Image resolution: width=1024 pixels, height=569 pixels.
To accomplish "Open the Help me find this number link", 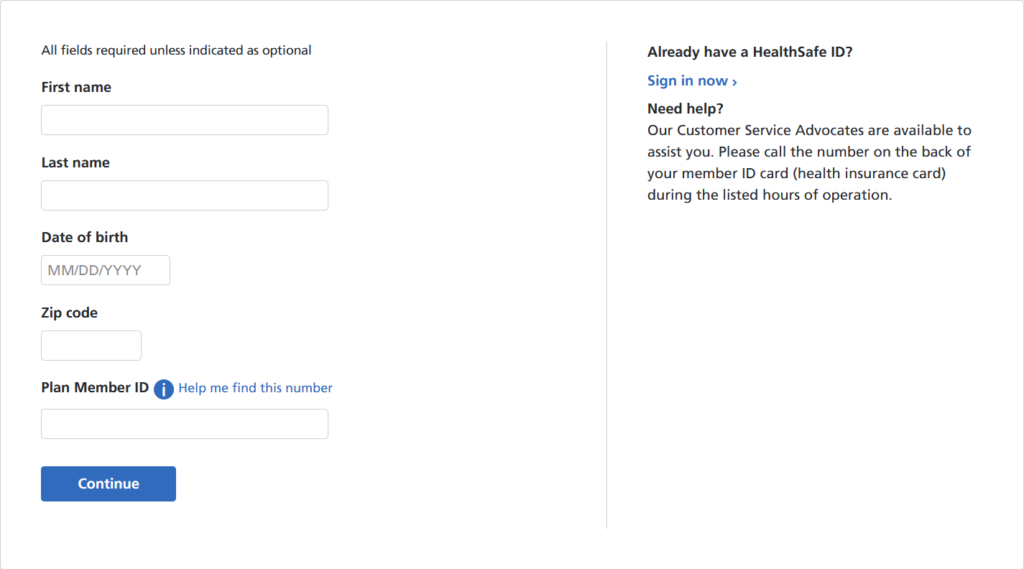I will pyautogui.click(x=255, y=388).
